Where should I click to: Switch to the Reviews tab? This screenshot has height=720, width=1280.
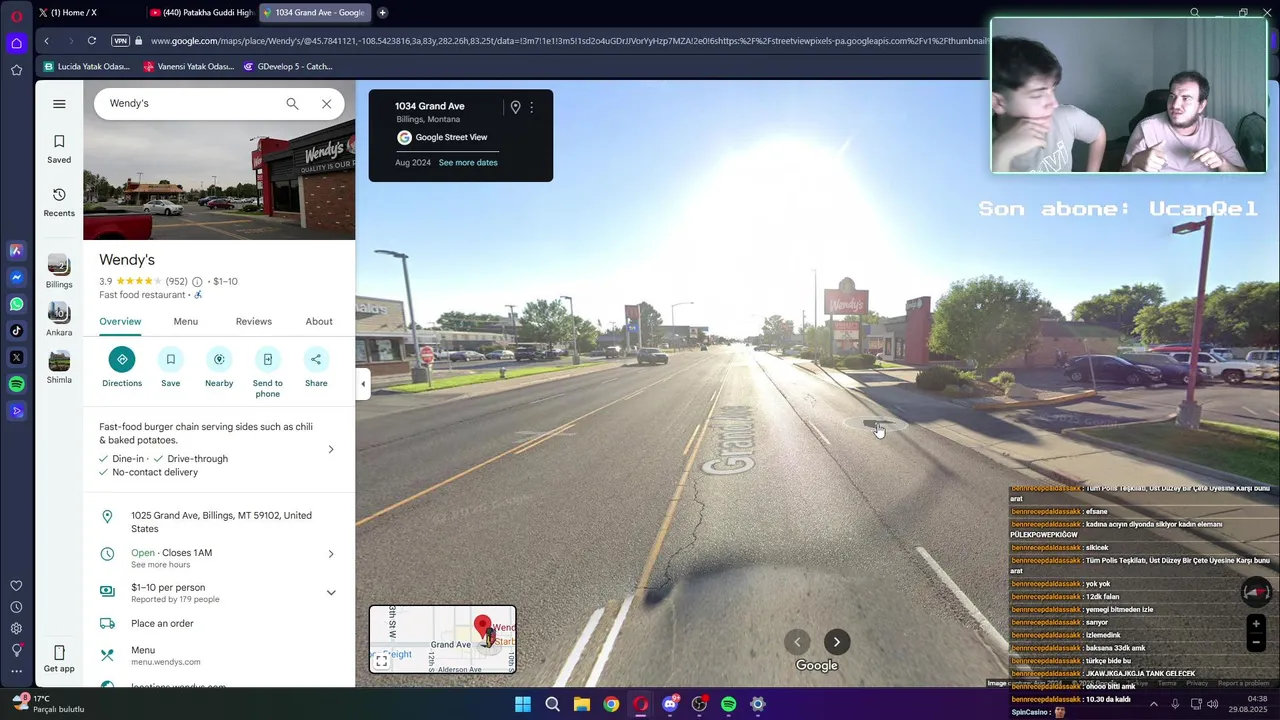pos(254,321)
